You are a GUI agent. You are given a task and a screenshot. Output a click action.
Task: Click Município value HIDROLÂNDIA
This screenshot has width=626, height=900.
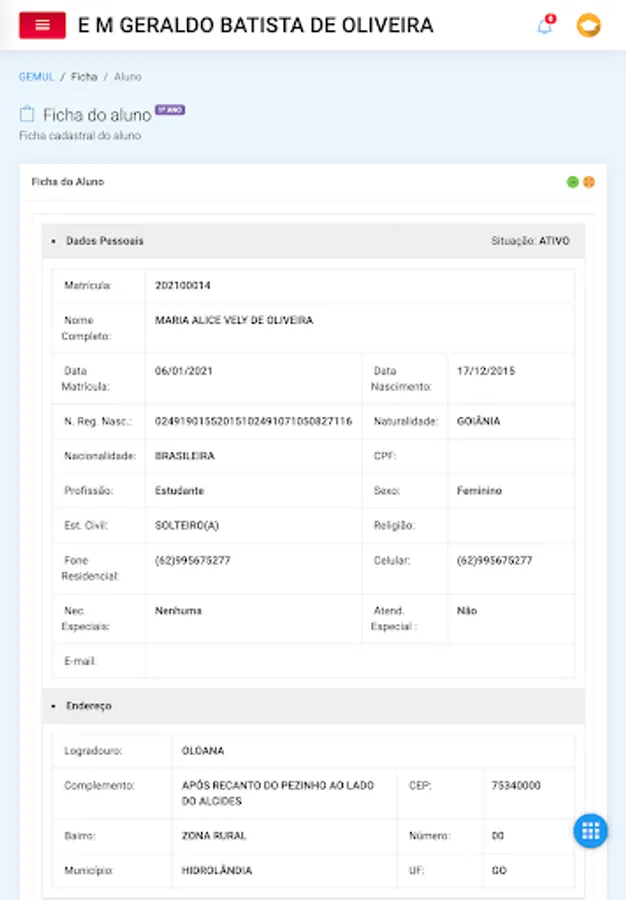217,870
